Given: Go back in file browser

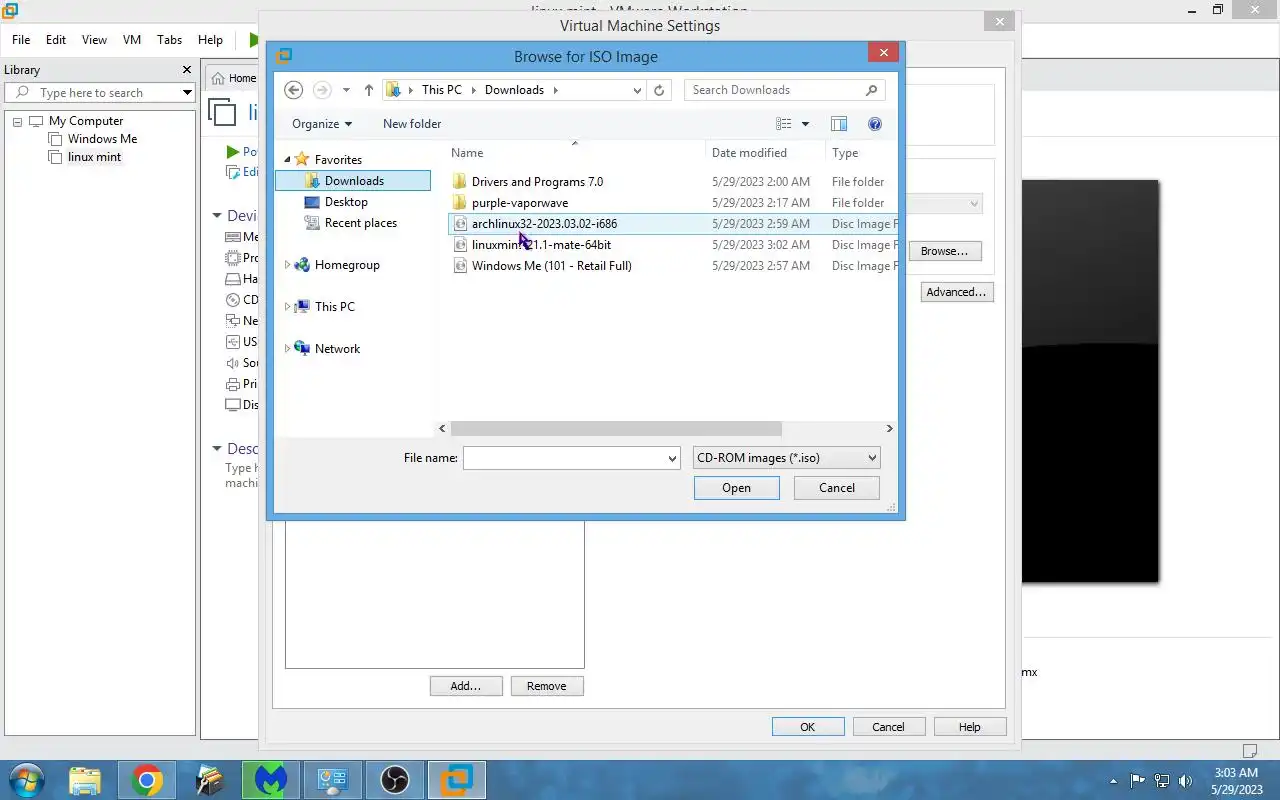Looking at the screenshot, I should (x=293, y=90).
